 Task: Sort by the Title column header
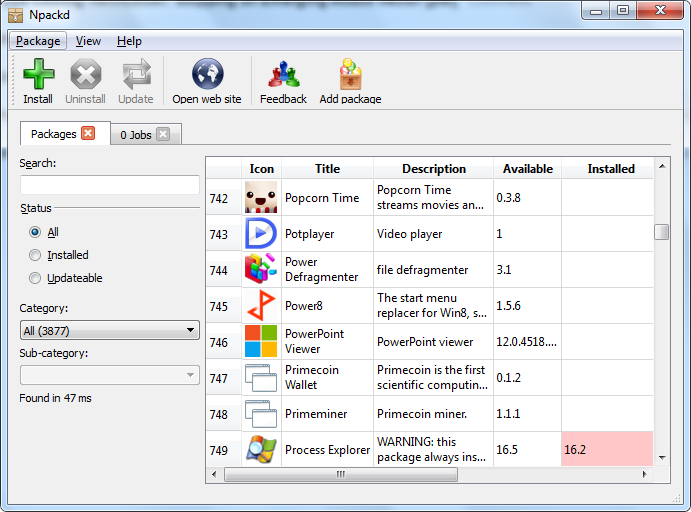(327, 169)
